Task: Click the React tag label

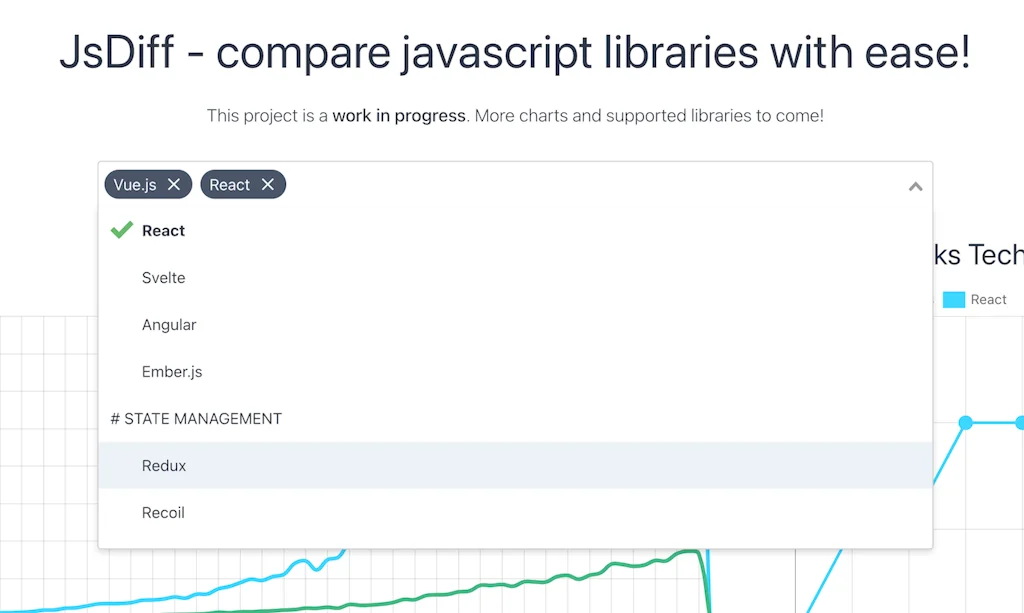Action: pyautogui.click(x=229, y=185)
